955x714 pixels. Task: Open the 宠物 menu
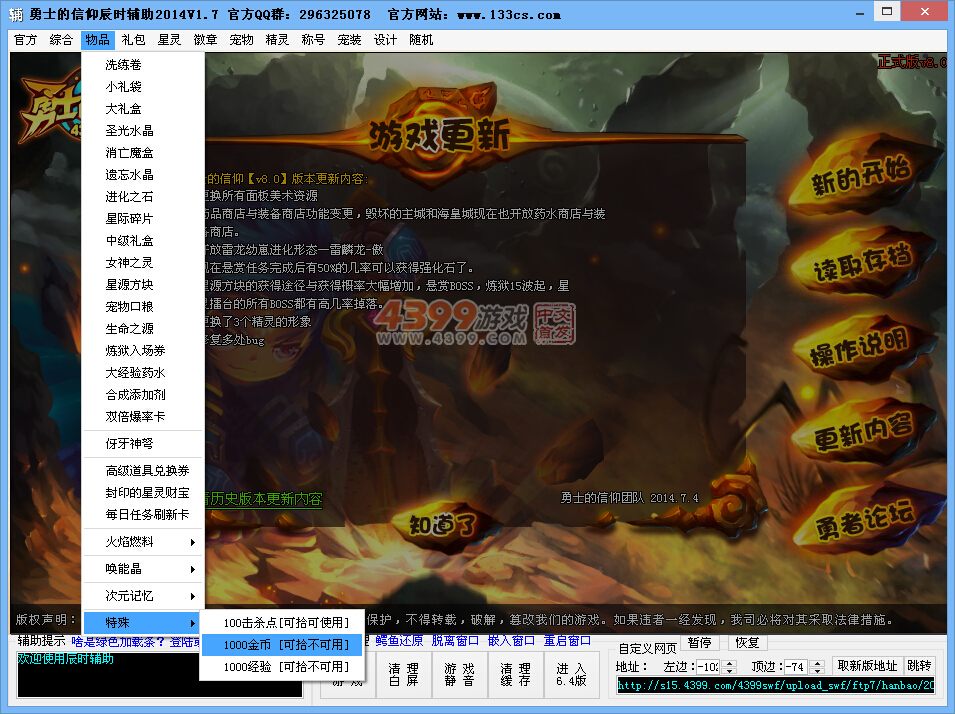(x=241, y=40)
